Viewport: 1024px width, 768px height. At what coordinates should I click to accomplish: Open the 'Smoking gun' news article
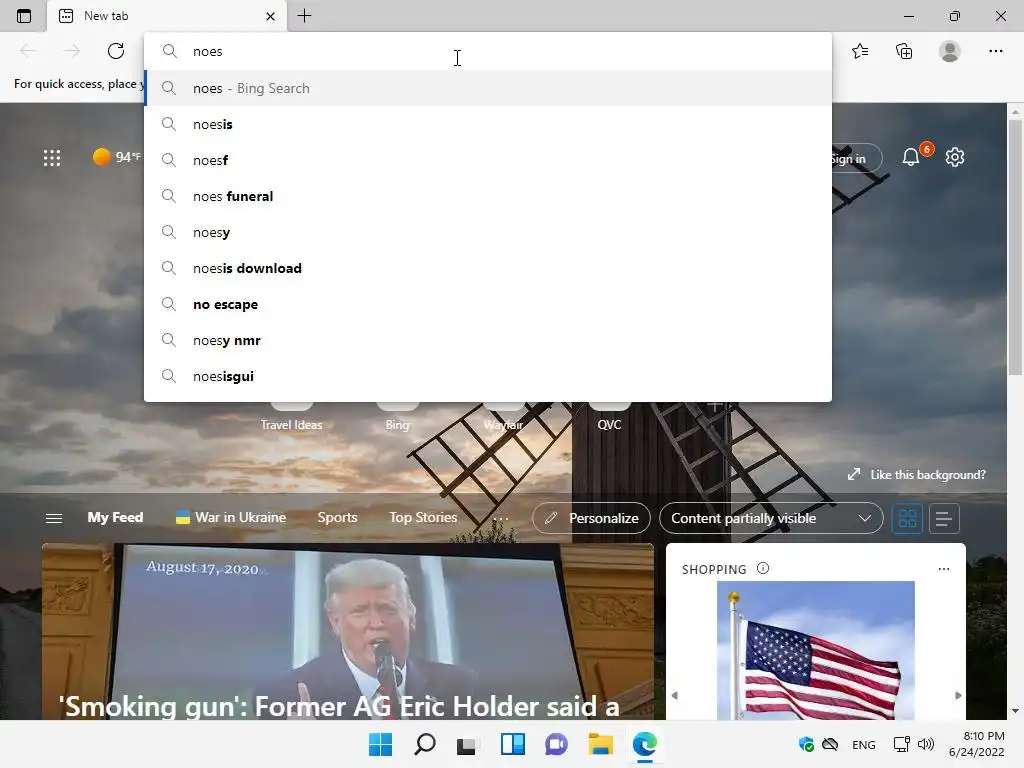[x=347, y=632]
